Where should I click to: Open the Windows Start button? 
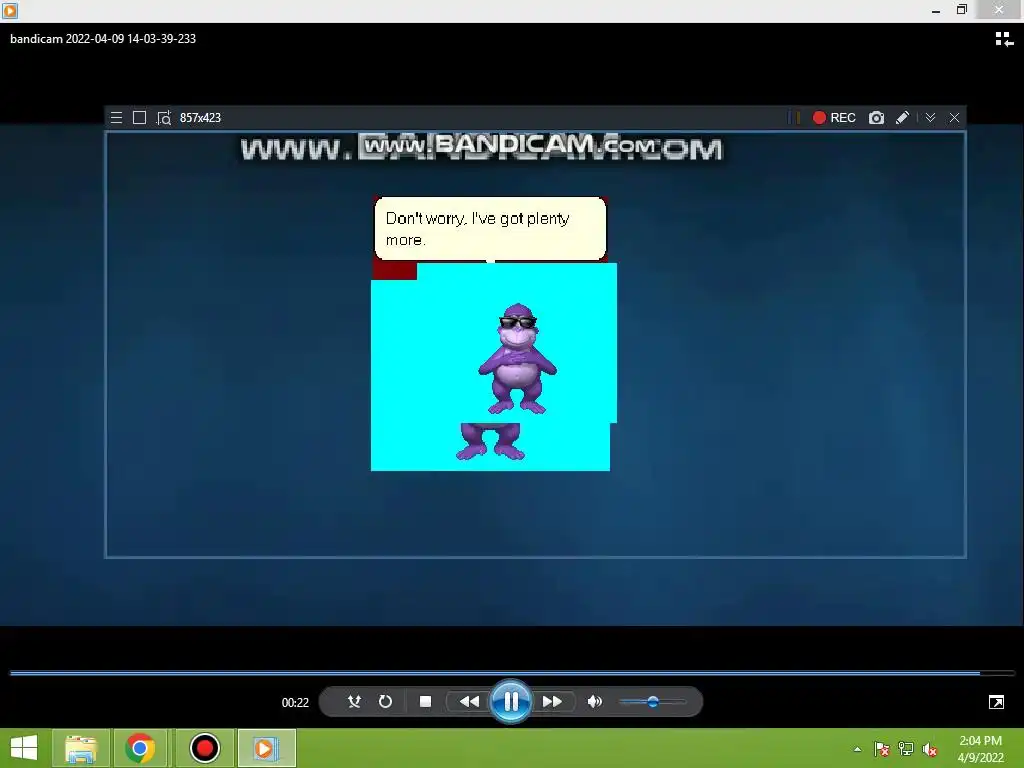[24, 748]
